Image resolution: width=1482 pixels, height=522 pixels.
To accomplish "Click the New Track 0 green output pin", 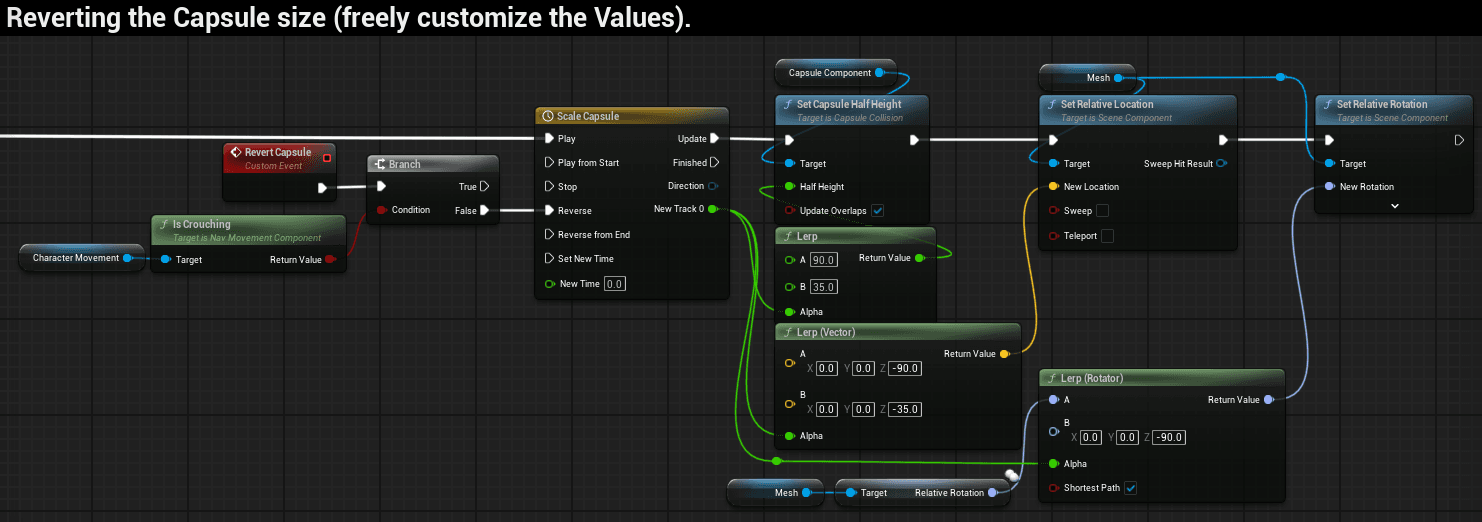I will coord(712,209).
